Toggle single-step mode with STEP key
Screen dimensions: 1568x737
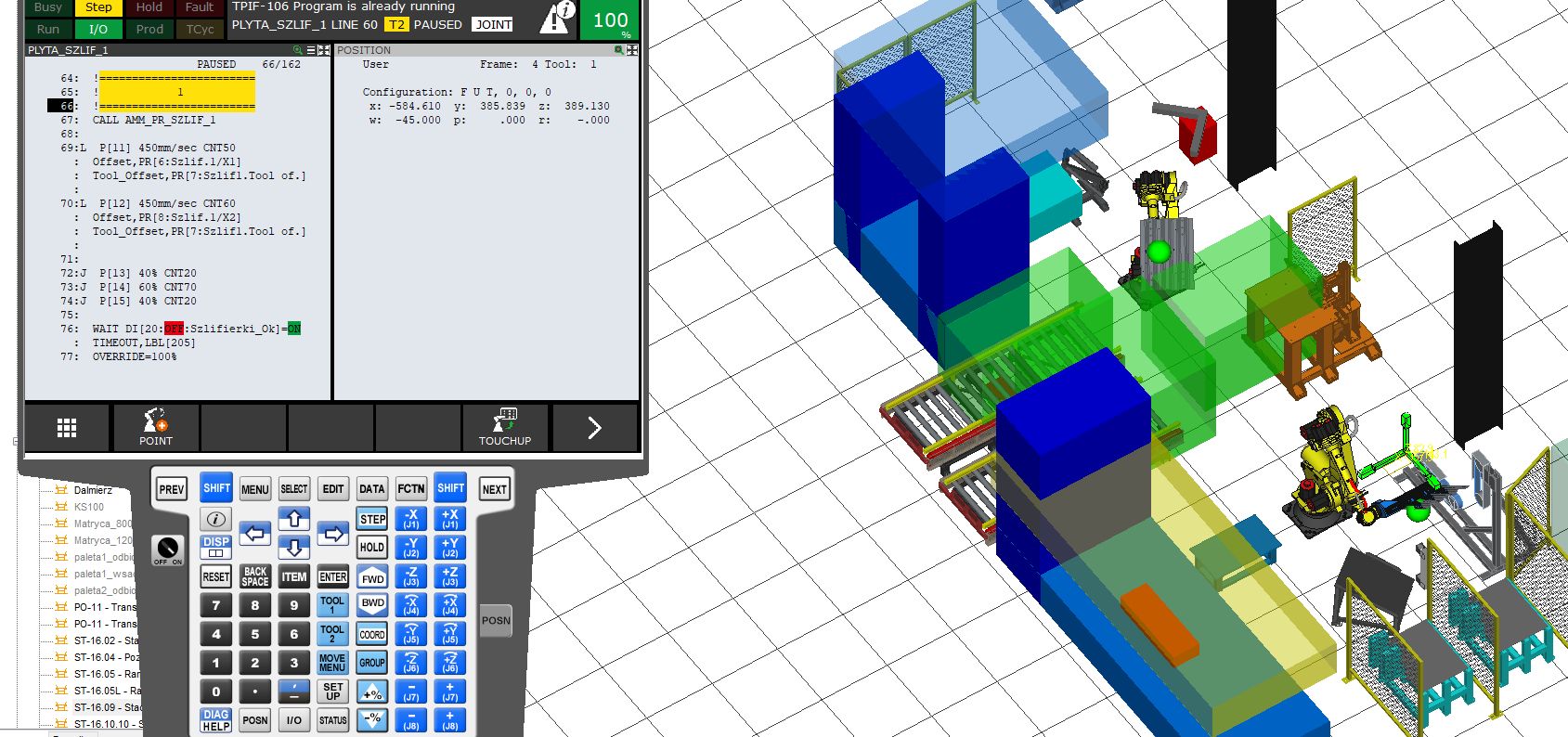372,519
